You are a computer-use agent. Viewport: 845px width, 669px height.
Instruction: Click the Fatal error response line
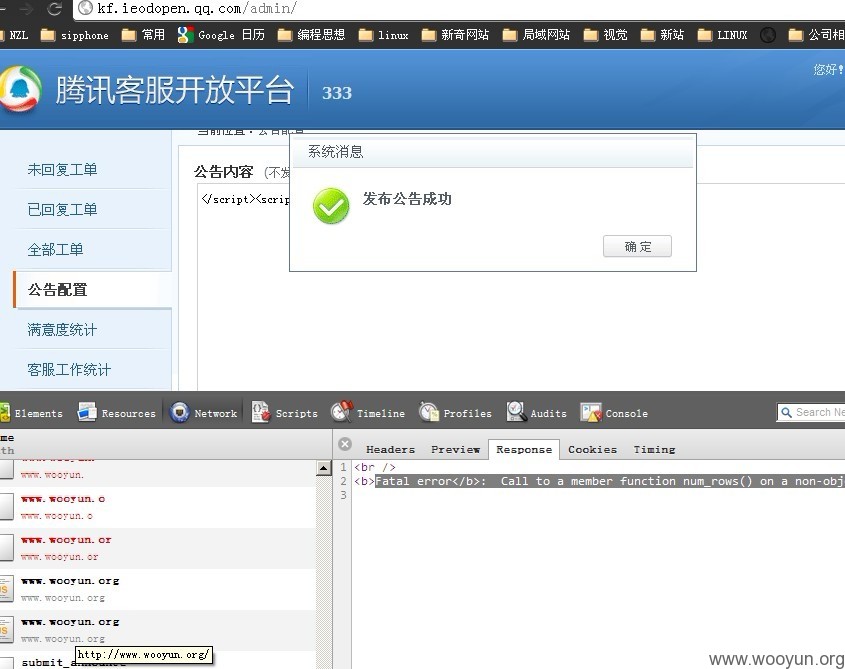coord(598,481)
